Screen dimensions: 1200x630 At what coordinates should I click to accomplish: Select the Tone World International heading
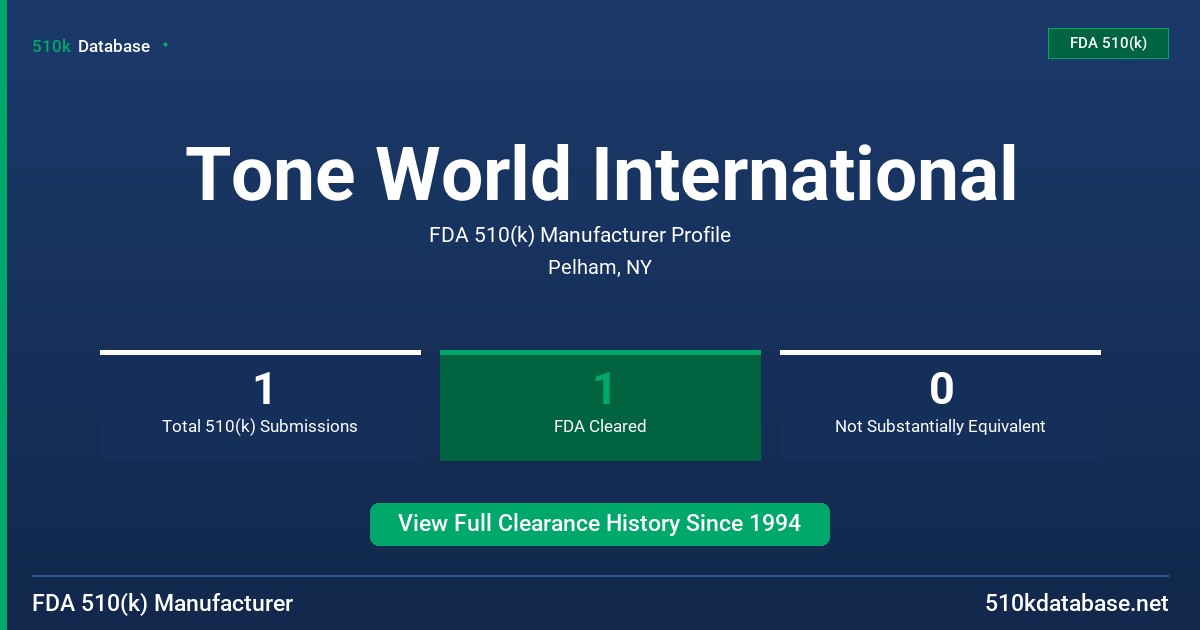pos(601,174)
